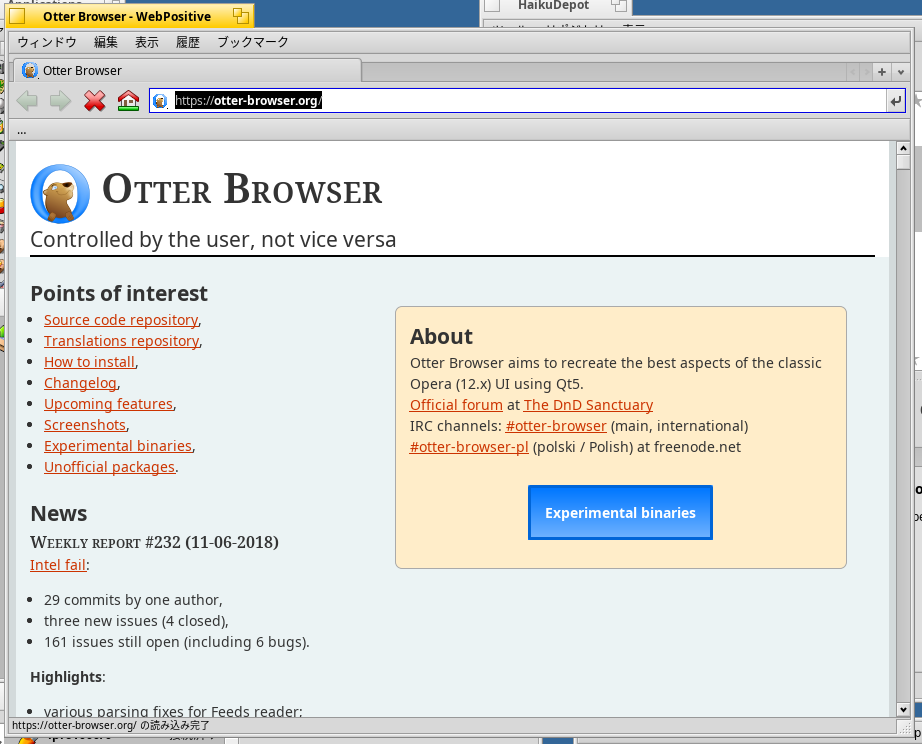This screenshot has width=922, height=744.
Task: Open Experimental binaries link in points list
Action: click(118, 446)
